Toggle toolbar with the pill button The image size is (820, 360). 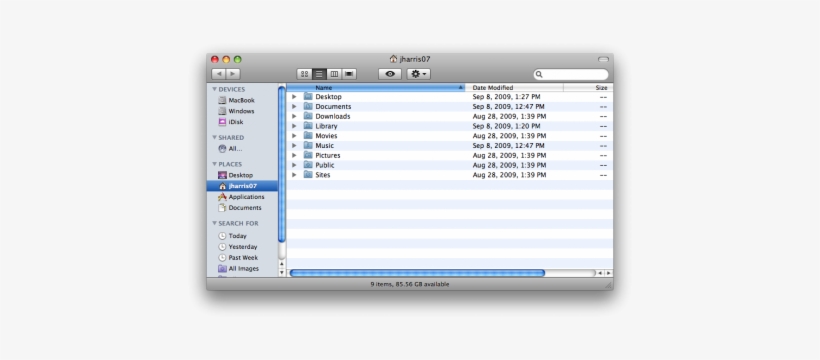tap(603, 59)
